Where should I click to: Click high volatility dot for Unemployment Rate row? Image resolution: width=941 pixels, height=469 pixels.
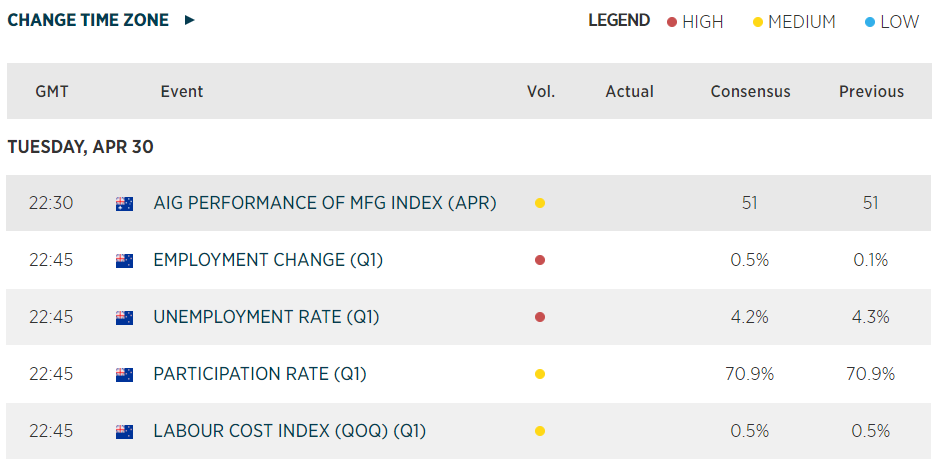click(x=540, y=318)
